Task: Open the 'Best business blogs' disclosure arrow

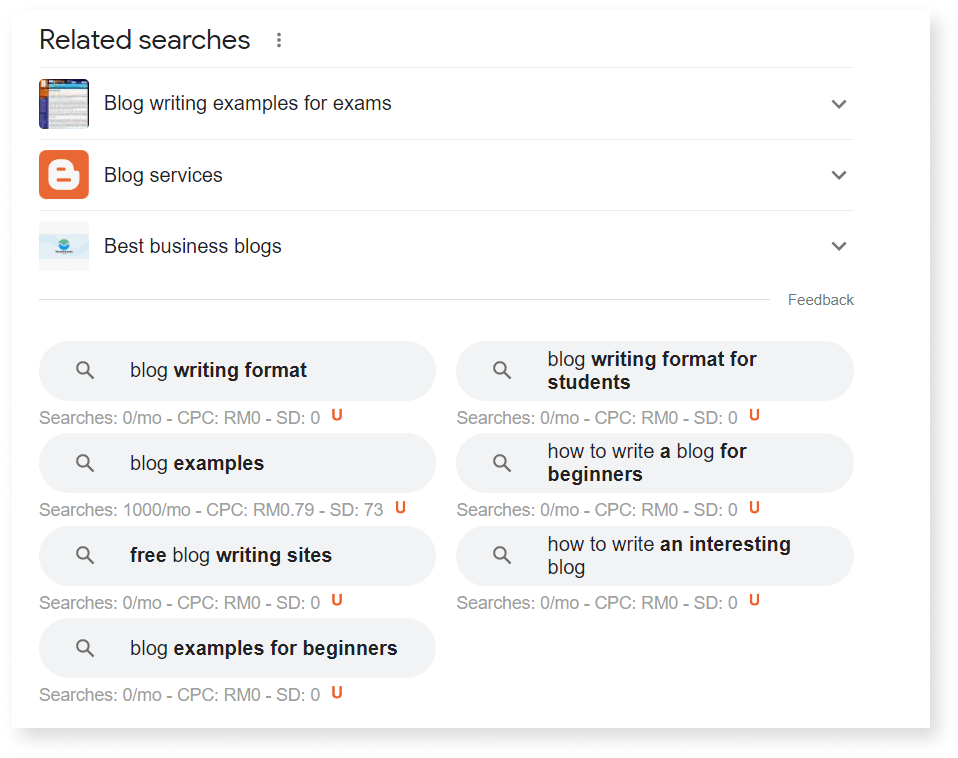Action: tap(839, 245)
